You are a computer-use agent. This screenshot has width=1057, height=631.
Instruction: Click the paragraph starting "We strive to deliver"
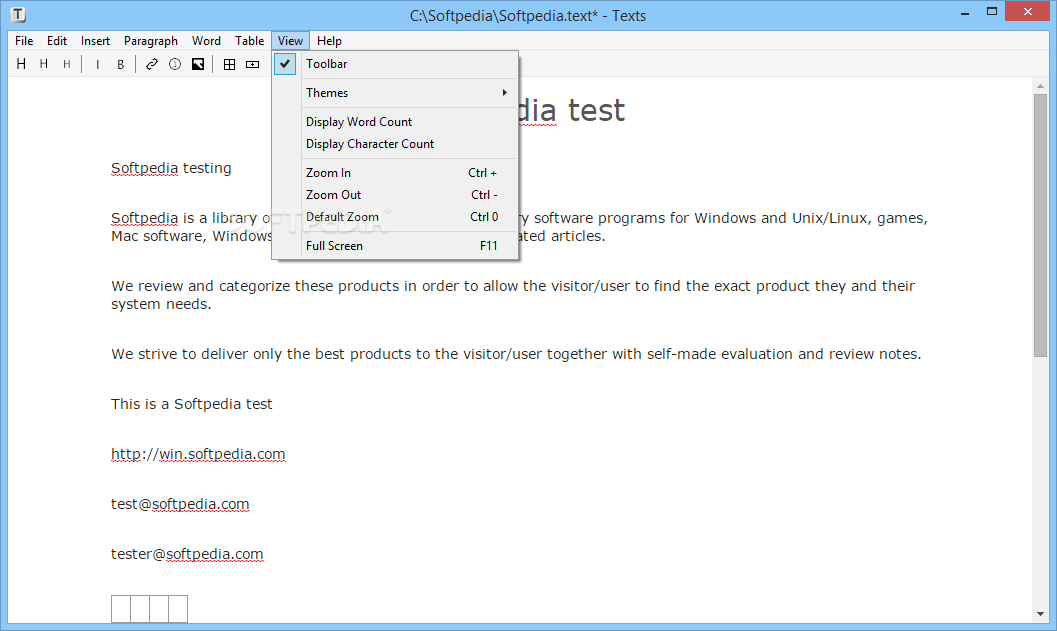point(516,355)
